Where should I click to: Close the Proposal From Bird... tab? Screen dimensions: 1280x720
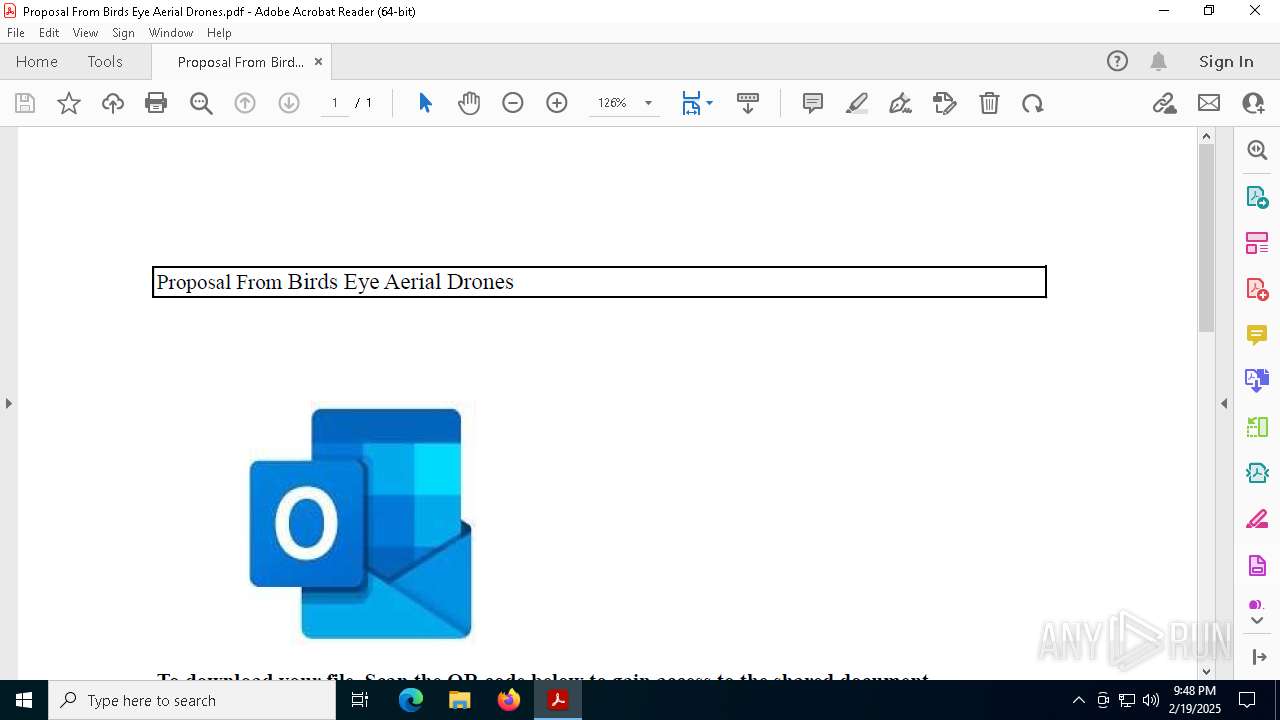tap(318, 61)
